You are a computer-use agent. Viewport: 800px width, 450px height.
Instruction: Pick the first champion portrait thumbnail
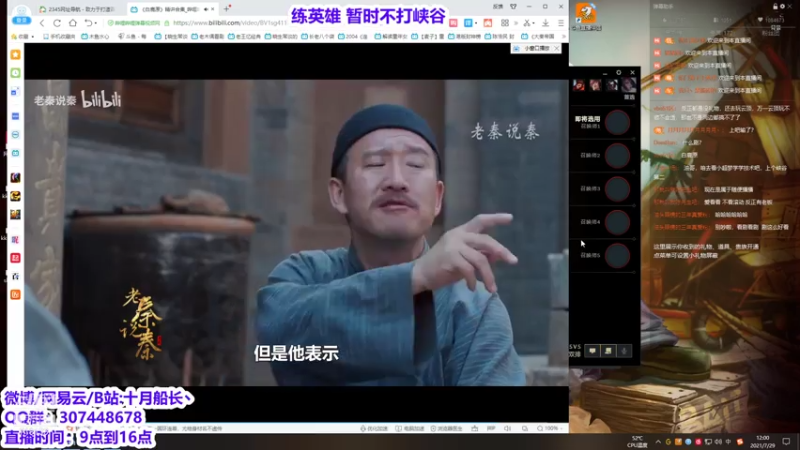(579, 85)
